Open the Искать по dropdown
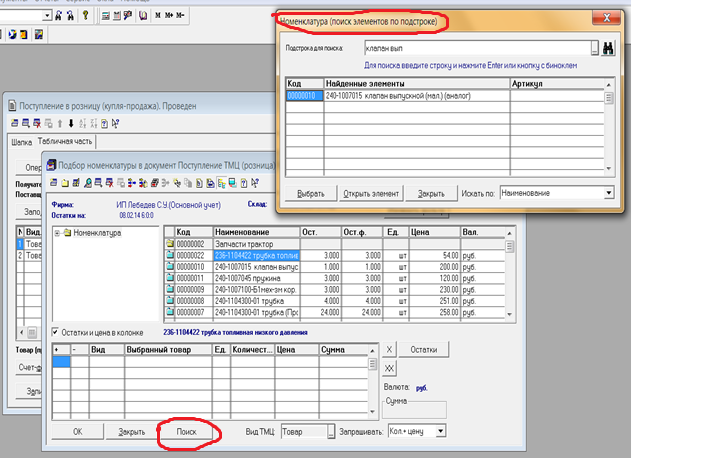The height and width of the screenshot is (458, 714). [x=607, y=193]
